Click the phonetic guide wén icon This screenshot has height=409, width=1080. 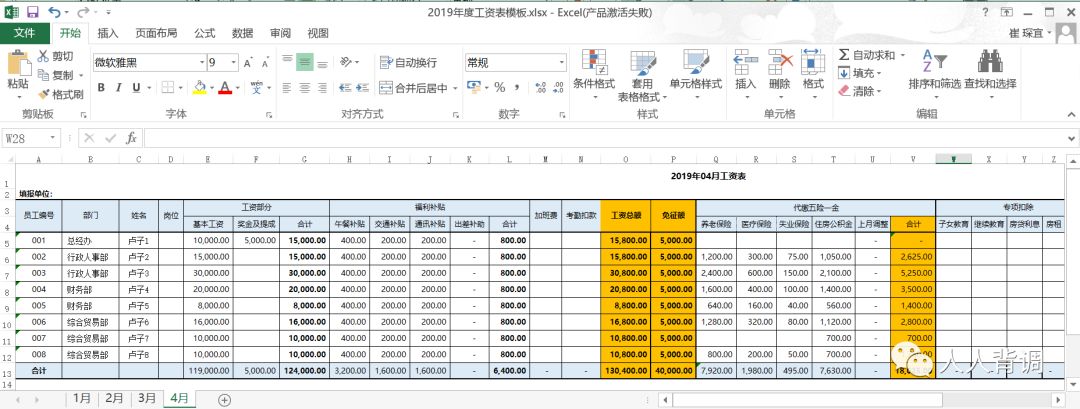256,87
